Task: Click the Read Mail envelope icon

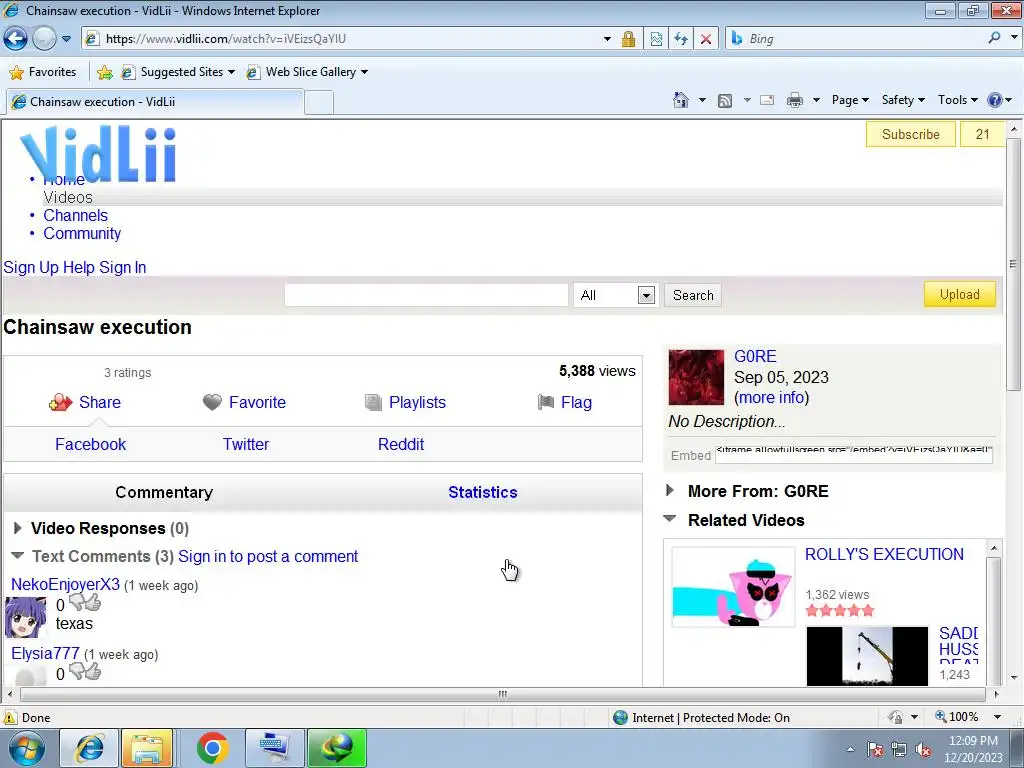Action: click(767, 100)
